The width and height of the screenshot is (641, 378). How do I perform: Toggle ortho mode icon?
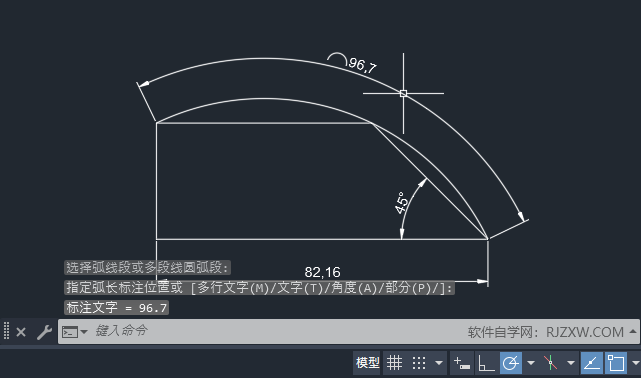(486, 362)
